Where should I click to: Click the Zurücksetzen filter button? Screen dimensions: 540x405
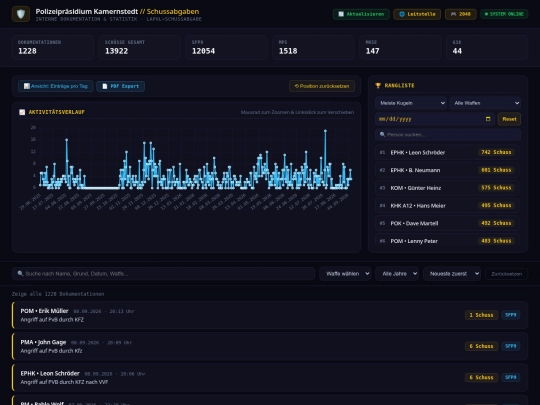(506, 274)
